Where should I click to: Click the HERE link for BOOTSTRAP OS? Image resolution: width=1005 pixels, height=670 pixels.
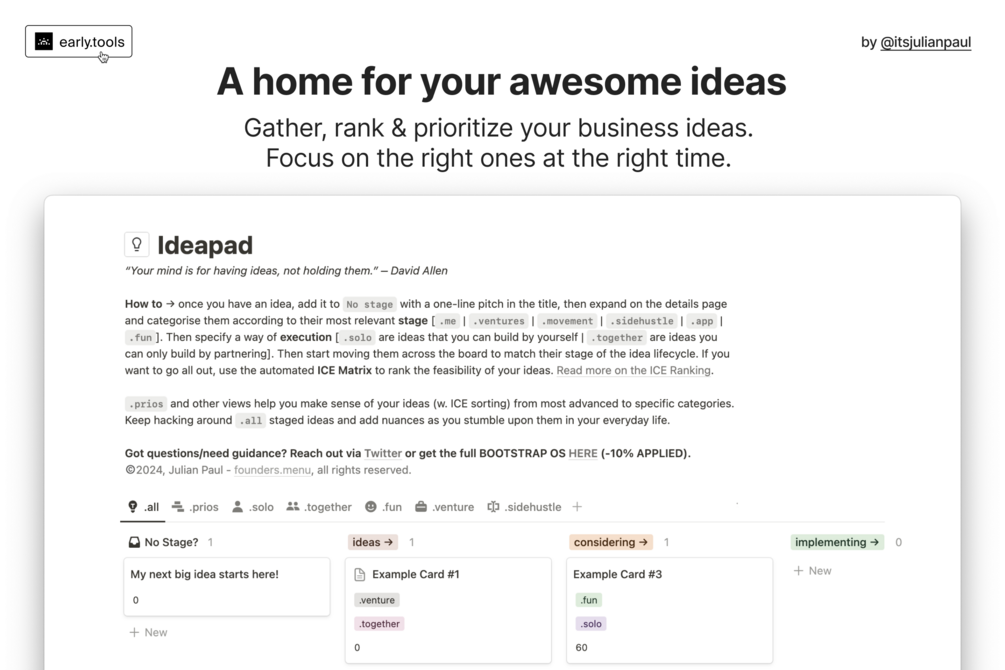coord(582,453)
